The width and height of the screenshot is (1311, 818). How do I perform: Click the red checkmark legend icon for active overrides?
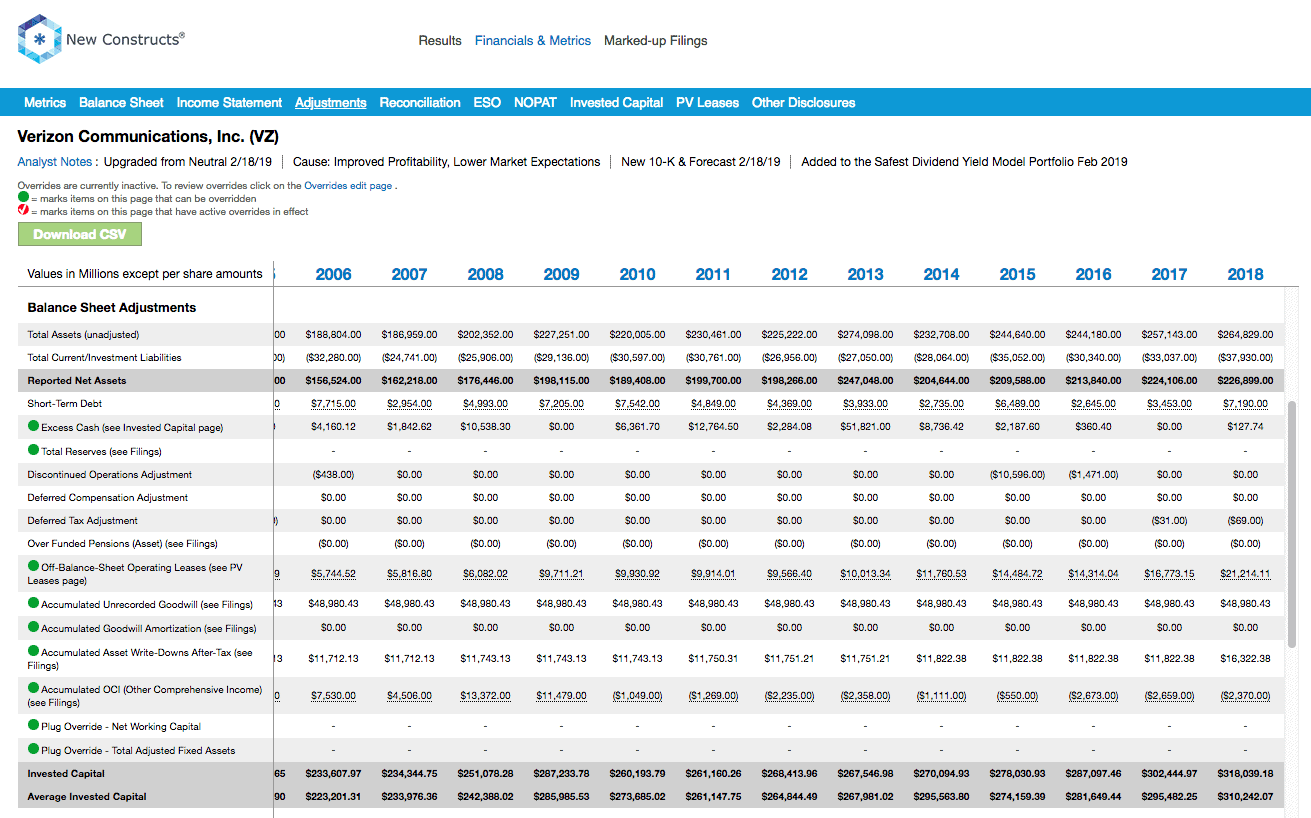(x=23, y=211)
